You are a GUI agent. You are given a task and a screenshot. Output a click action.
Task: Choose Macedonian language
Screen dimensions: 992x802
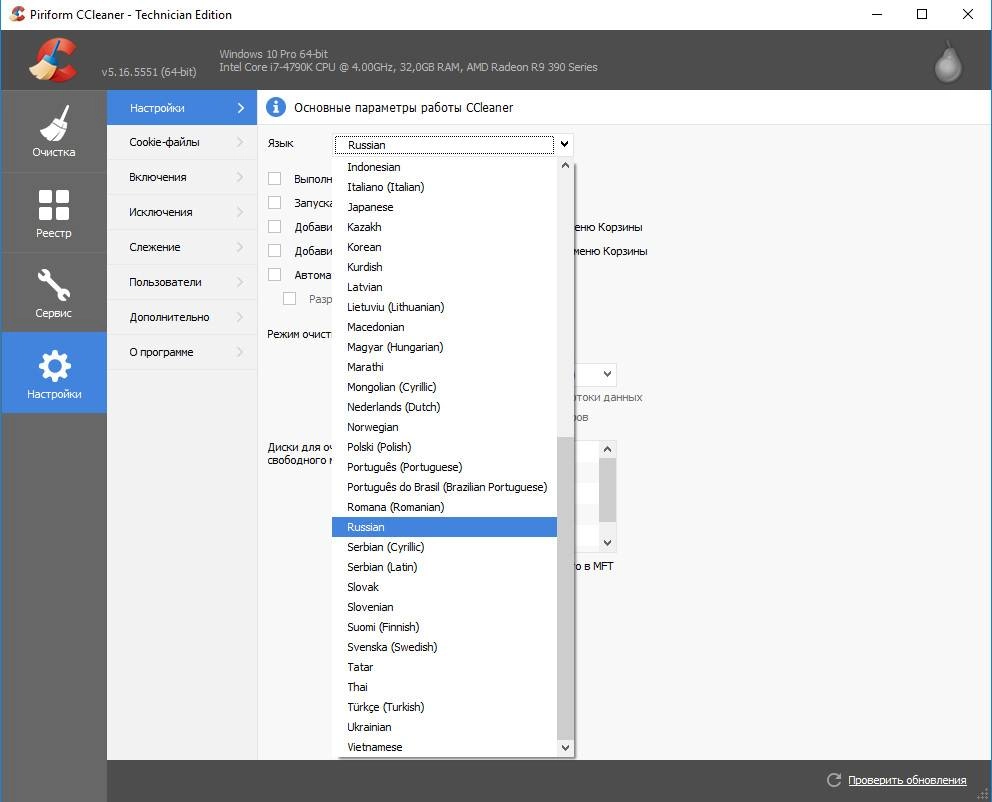444,327
